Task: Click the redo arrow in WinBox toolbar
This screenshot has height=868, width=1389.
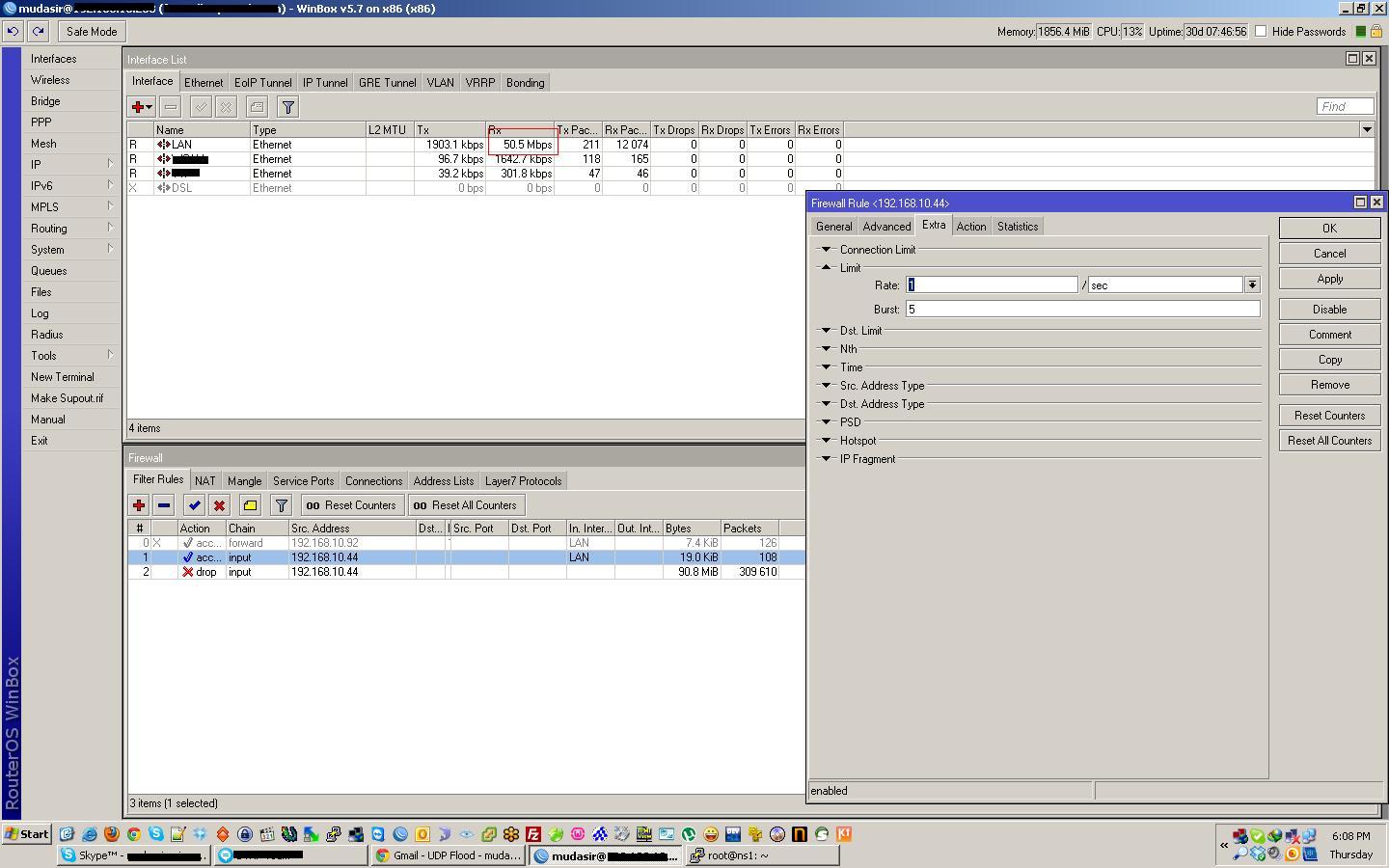Action: coord(38,32)
